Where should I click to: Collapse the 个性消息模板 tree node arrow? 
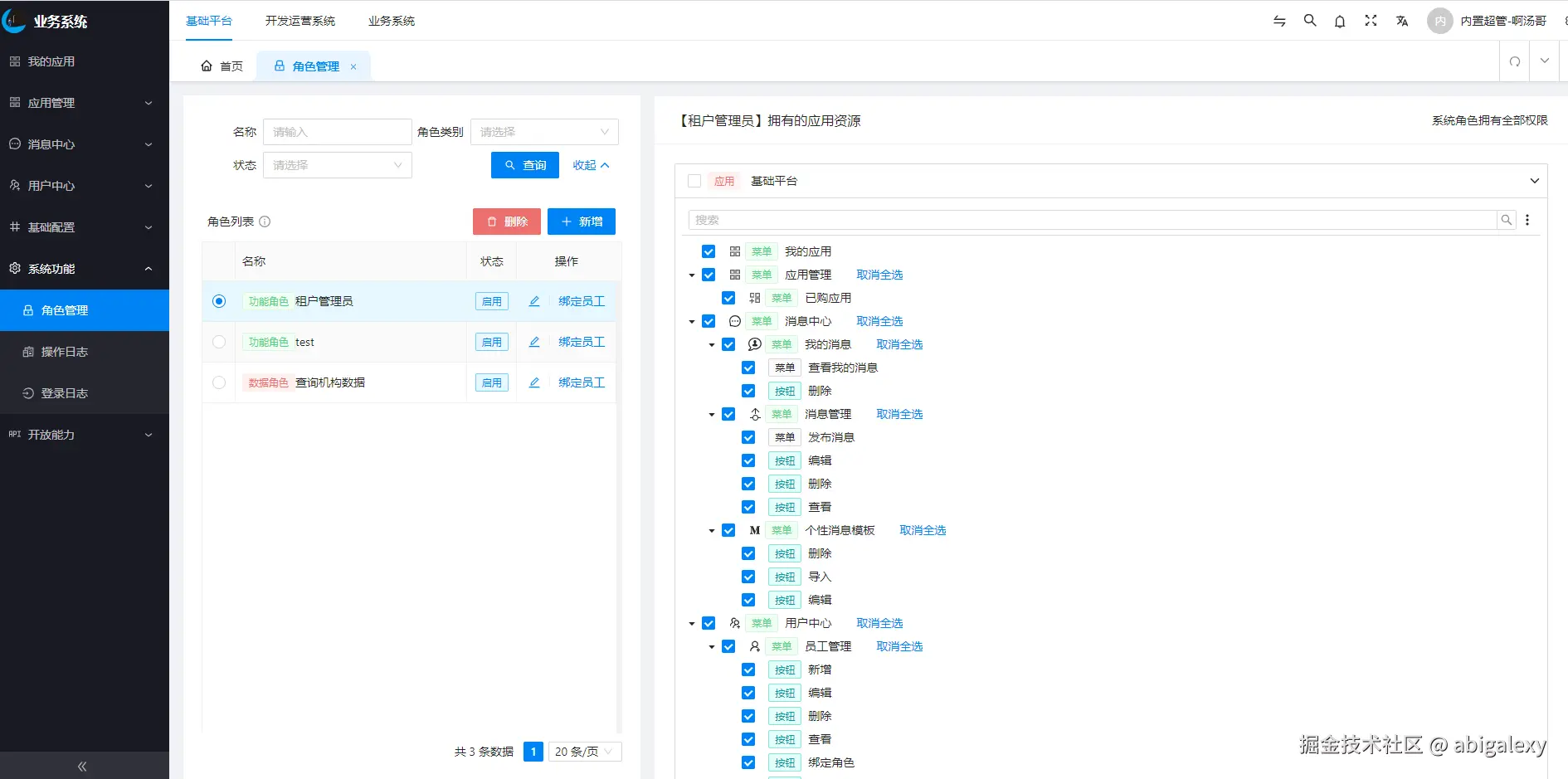click(x=712, y=531)
